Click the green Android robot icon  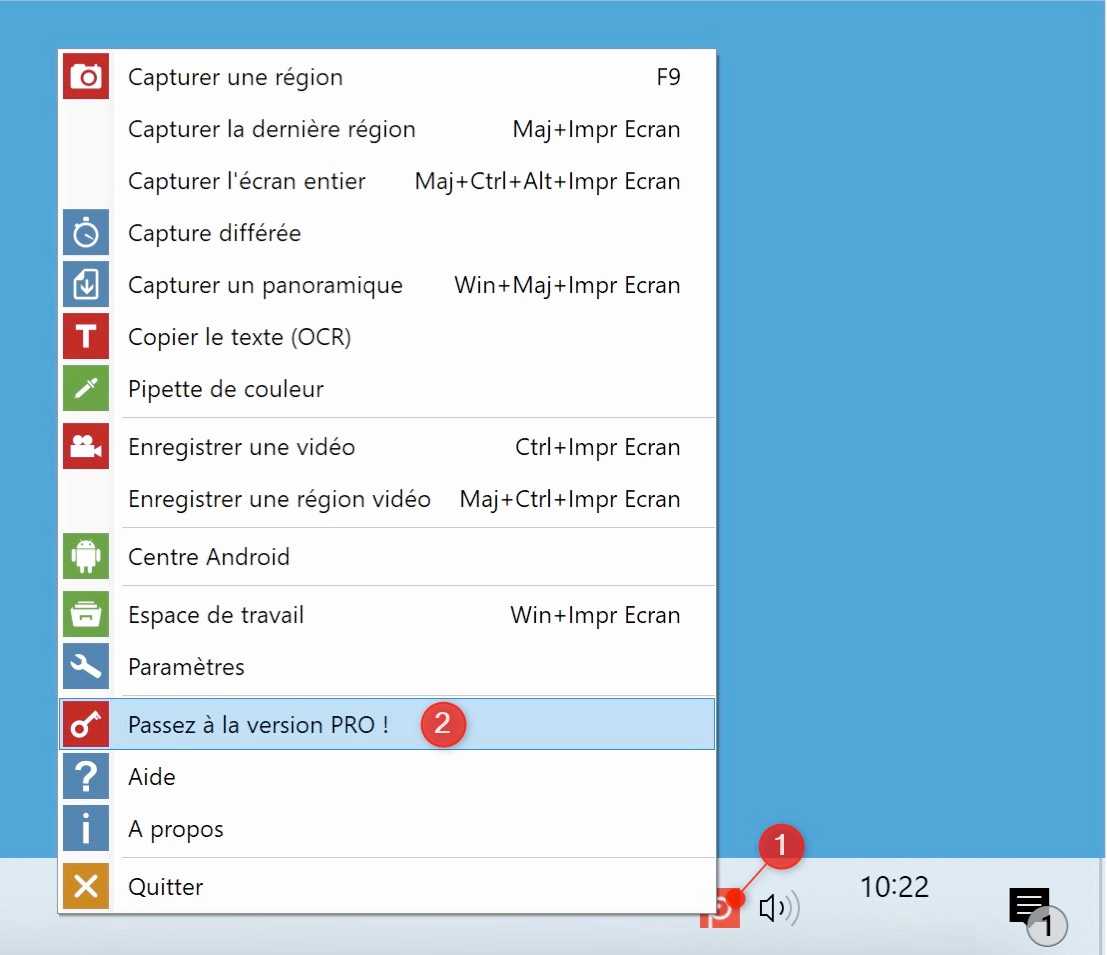click(x=86, y=557)
